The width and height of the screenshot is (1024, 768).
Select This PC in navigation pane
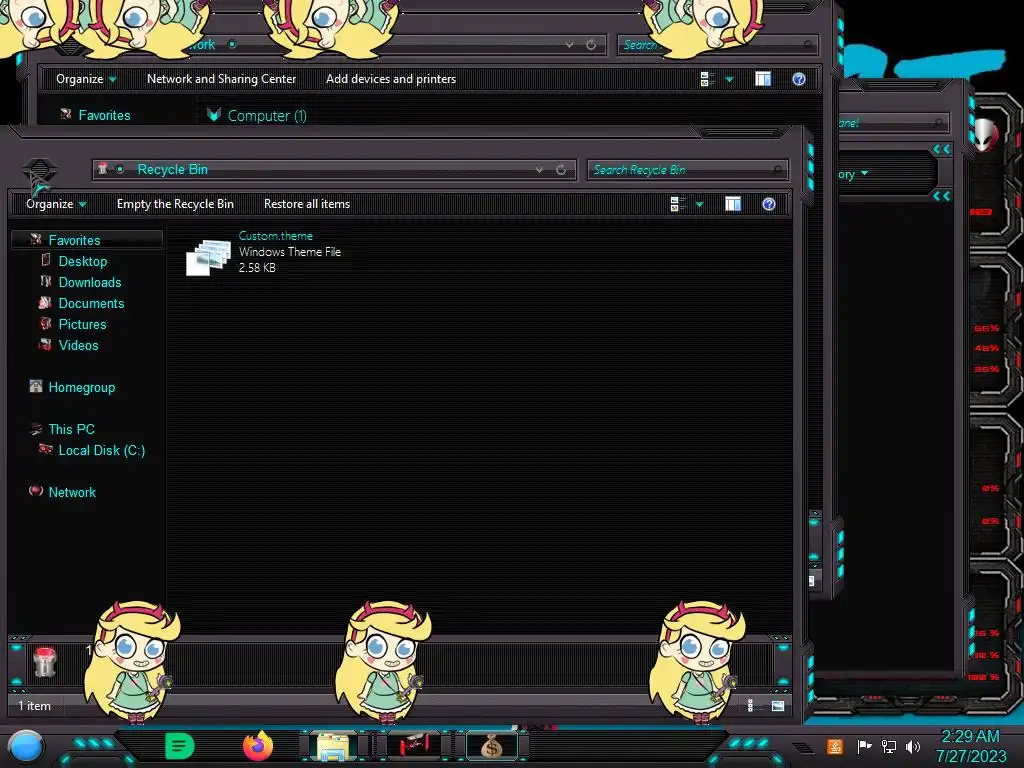pos(71,429)
